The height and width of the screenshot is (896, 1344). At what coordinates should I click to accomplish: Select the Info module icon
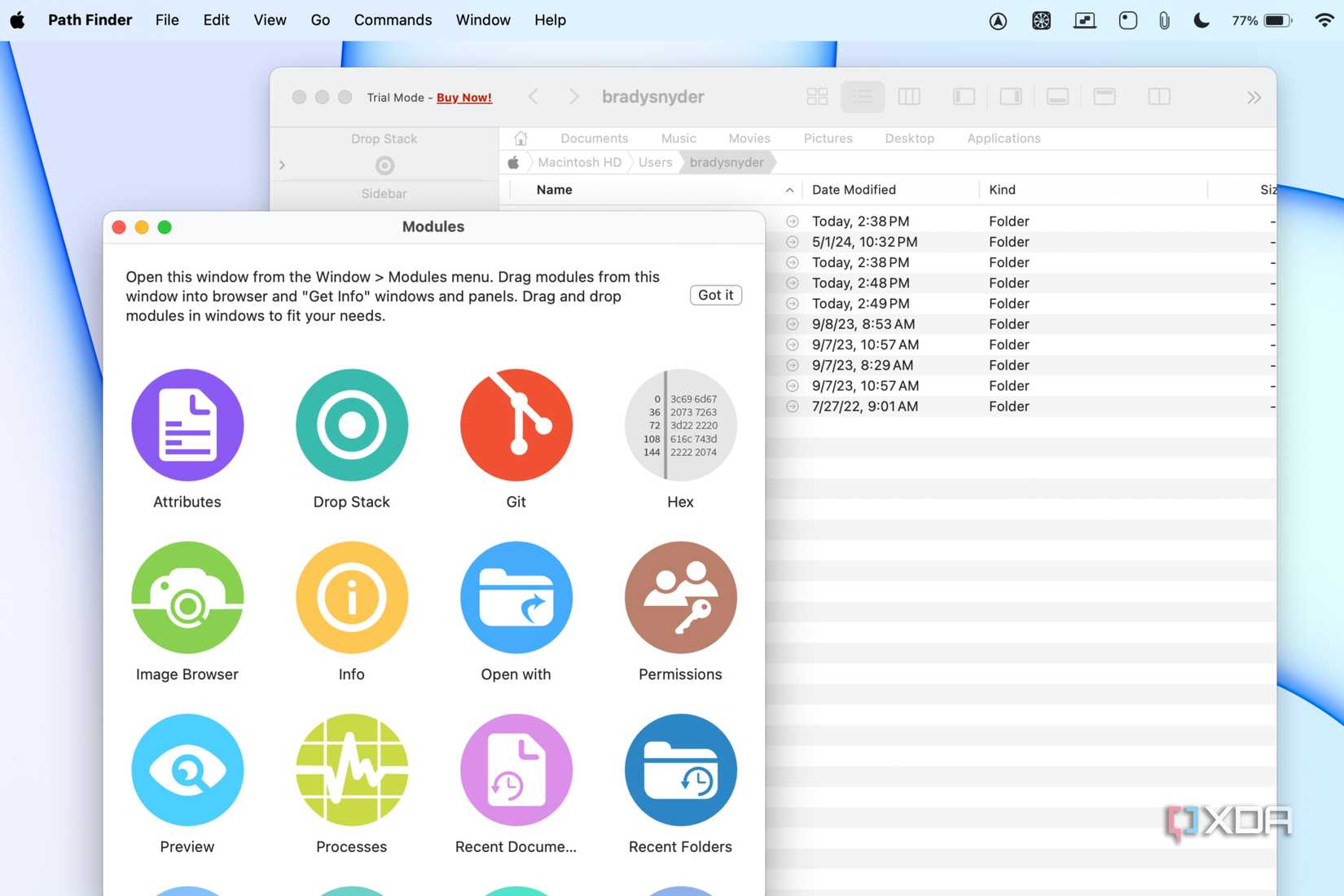352,598
